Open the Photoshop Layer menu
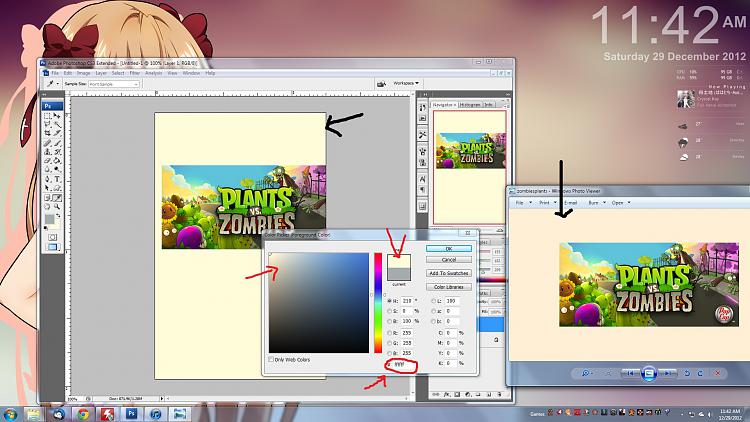Viewport: 750px width, 422px height. [x=101, y=73]
